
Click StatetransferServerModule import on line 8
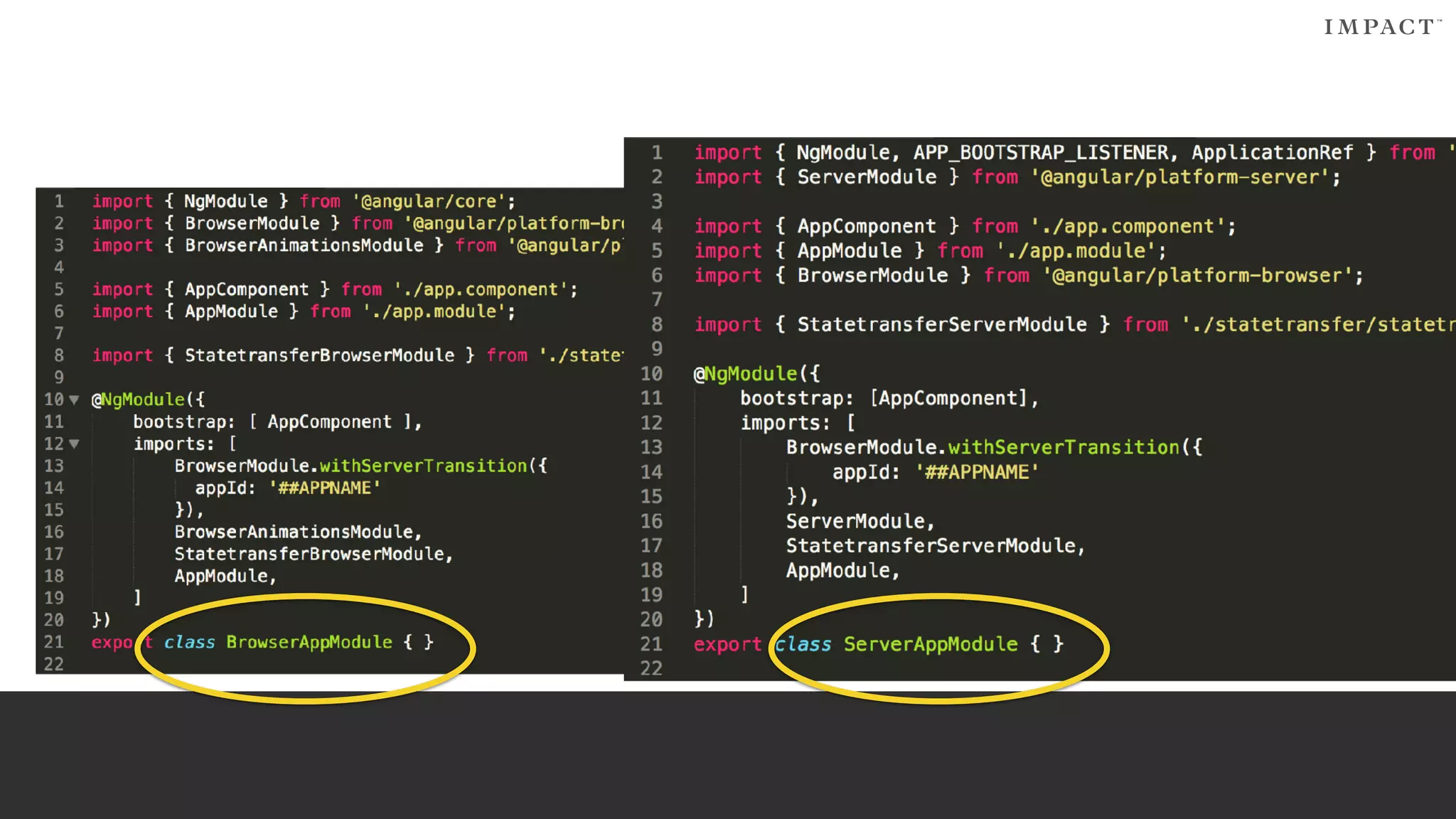click(x=941, y=325)
